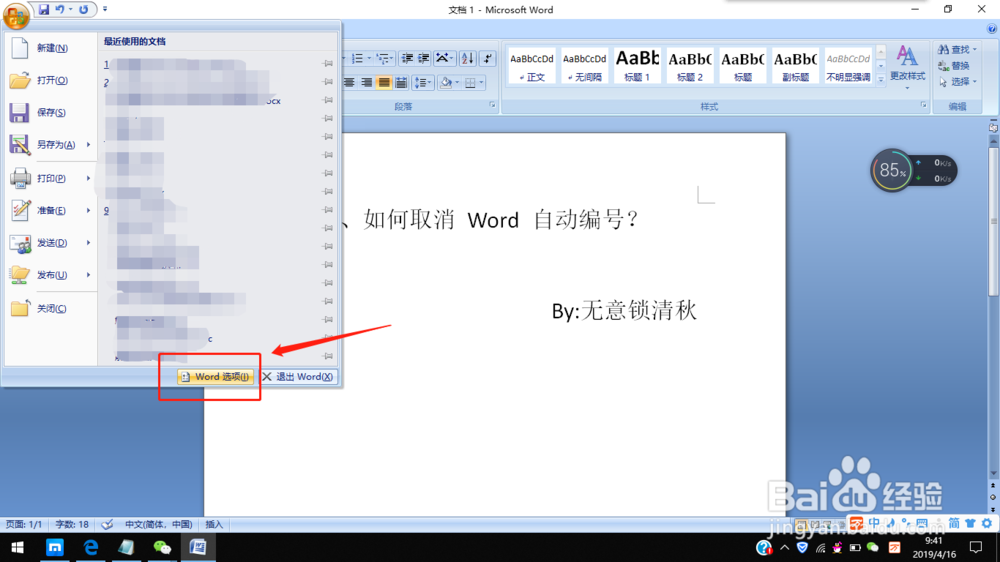Click the increase indent icon
This screenshot has width=1000, height=562.
coord(423,59)
